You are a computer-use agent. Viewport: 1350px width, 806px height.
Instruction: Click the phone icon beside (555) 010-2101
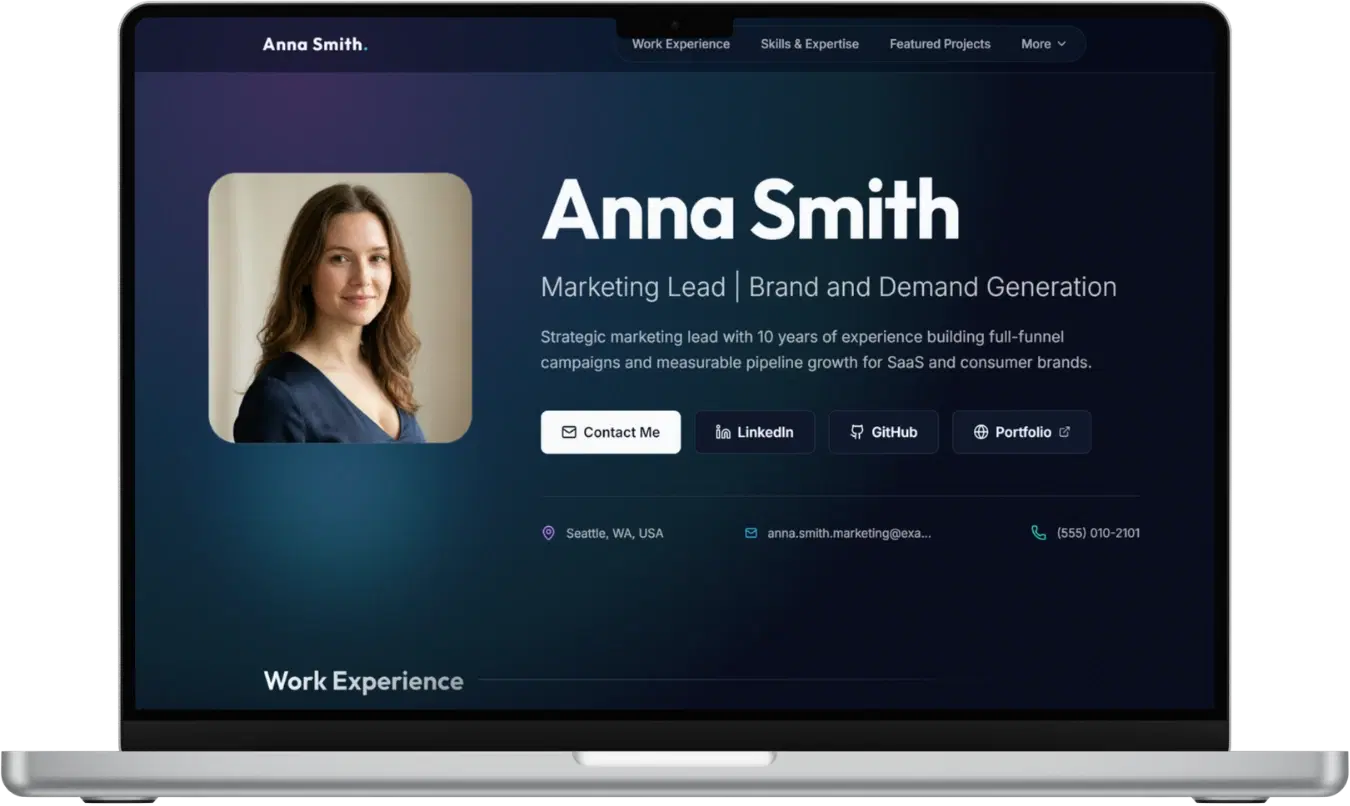(1039, 533)
